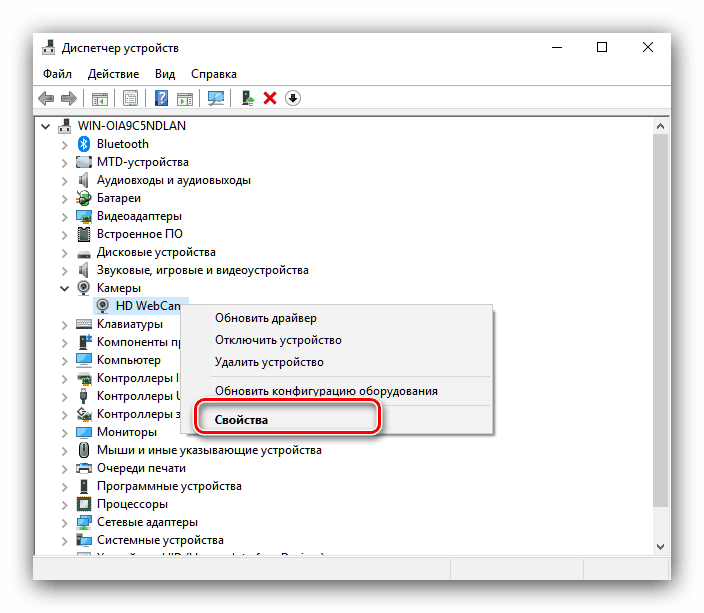Minimize the Диспетчер устройств window
The height and width of the screenshot is (613, 704).
pos(557,47)
